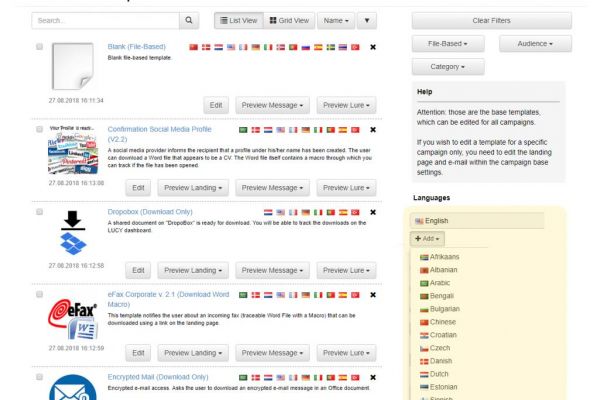Click the Encrypted Mail envelope thumbnail
This screenshot has height=400, width=600.
[x=73, y=387]
